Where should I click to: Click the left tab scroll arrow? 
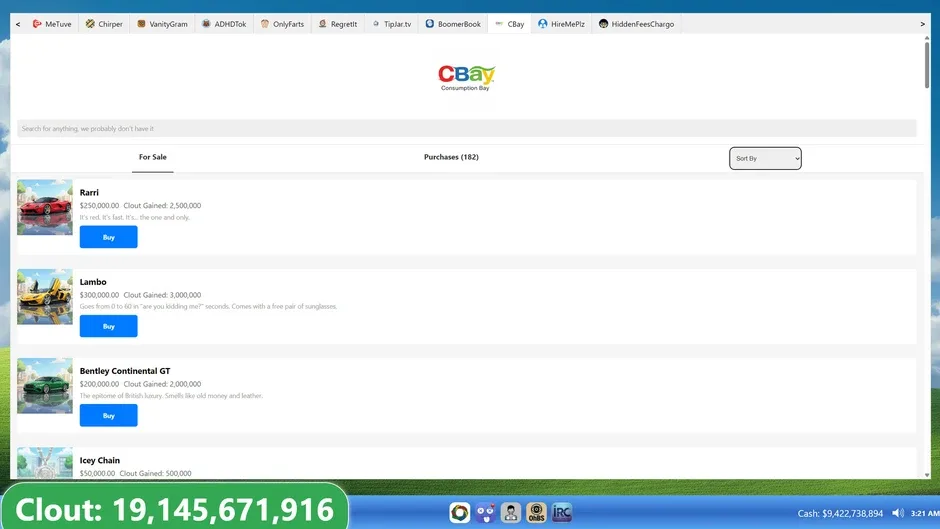(x=18, y=24)
